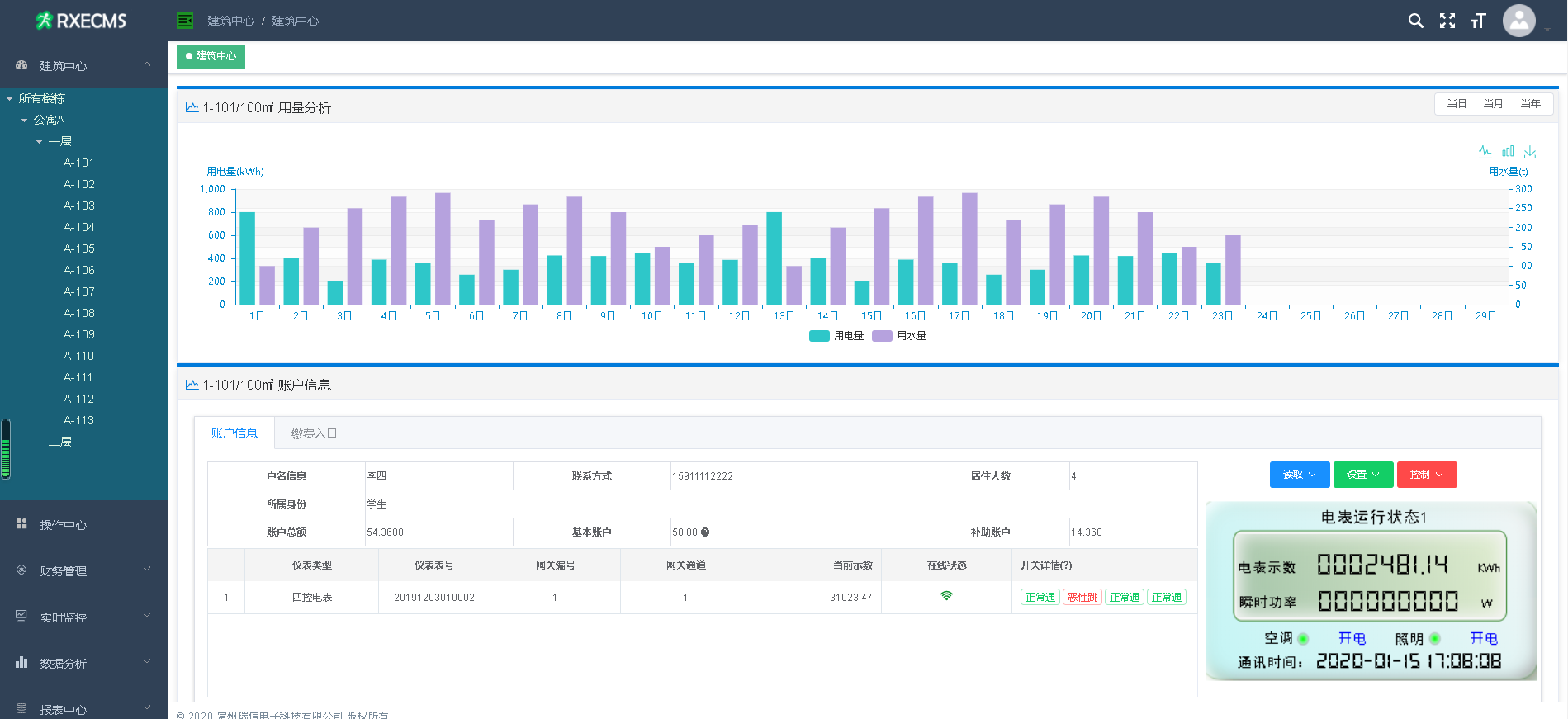Toggle fullscreen mode icon in header

click(x=1447, y=21)
